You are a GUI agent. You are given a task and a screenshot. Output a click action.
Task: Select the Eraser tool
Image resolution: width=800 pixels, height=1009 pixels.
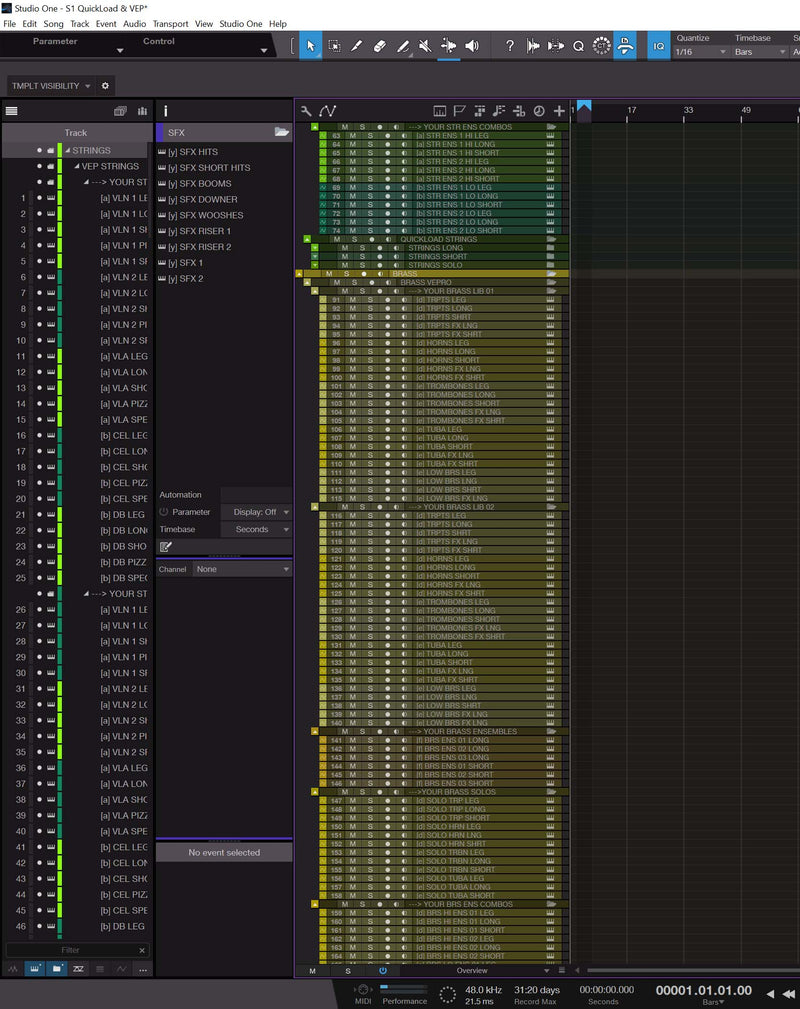(x=379, y=46)
